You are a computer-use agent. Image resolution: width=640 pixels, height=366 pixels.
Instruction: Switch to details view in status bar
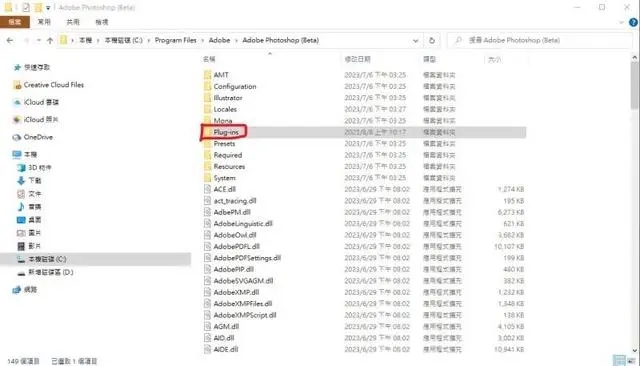coord(619,360)
